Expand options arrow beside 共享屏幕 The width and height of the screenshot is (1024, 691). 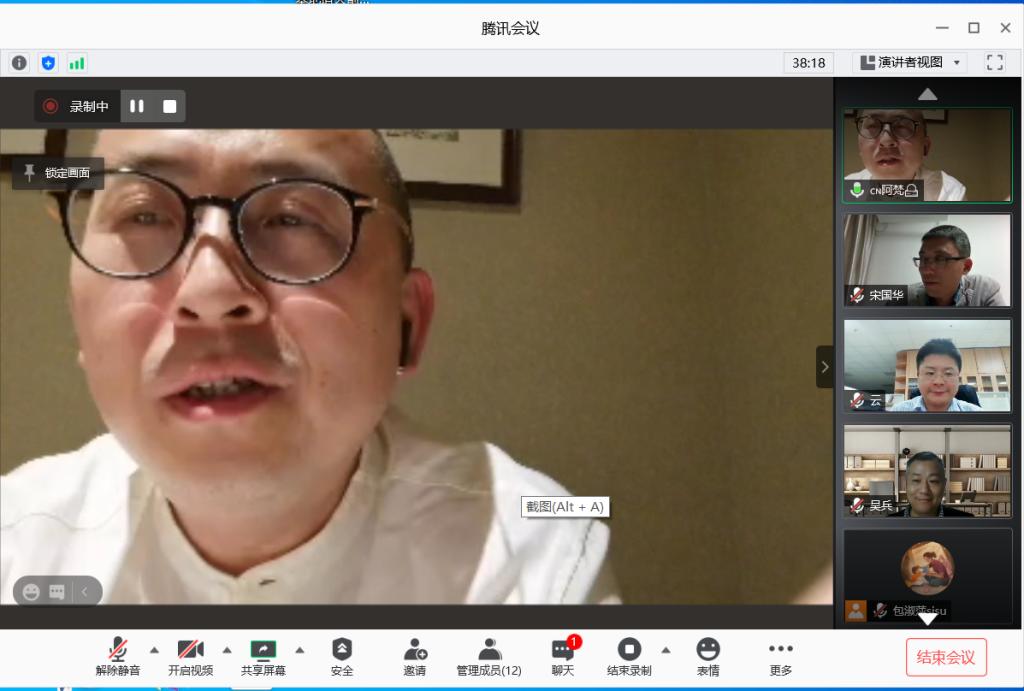(x=299, y=649)
